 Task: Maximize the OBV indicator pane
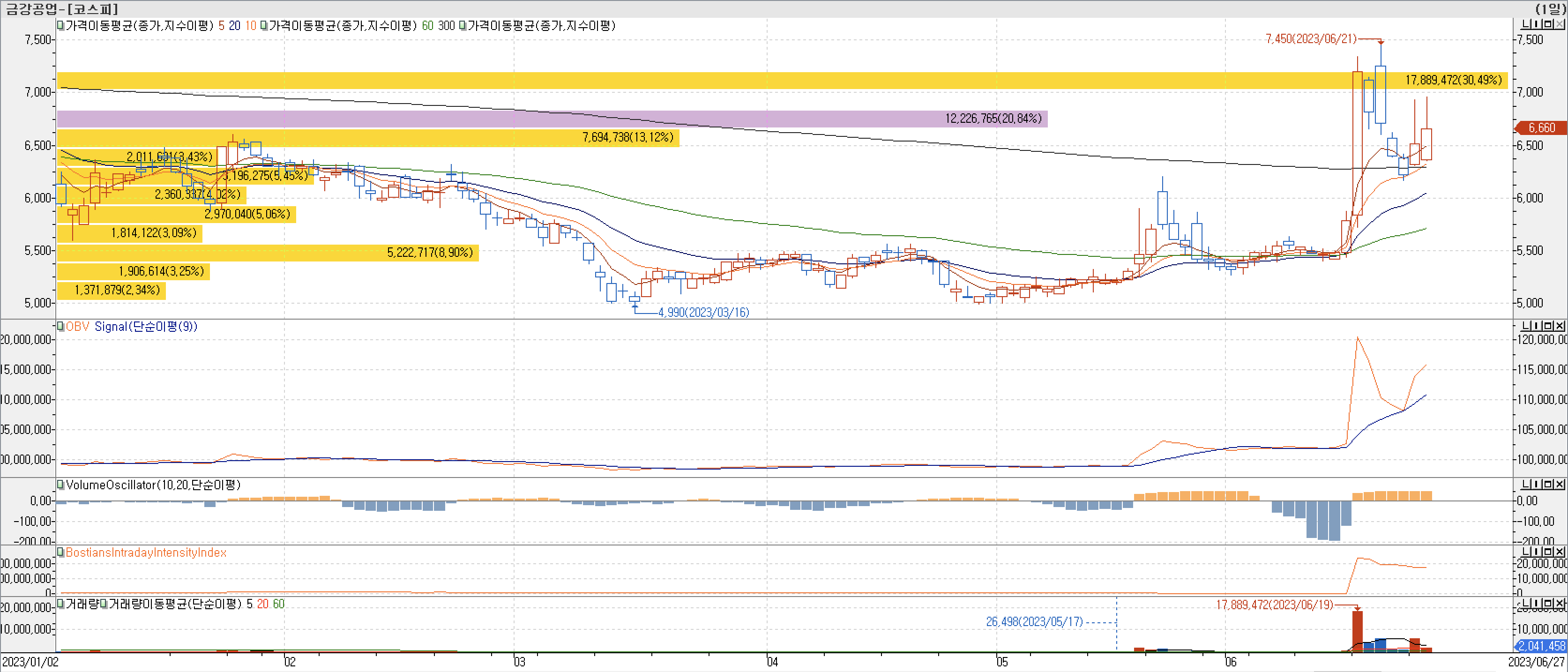[x=1548, y=326]
